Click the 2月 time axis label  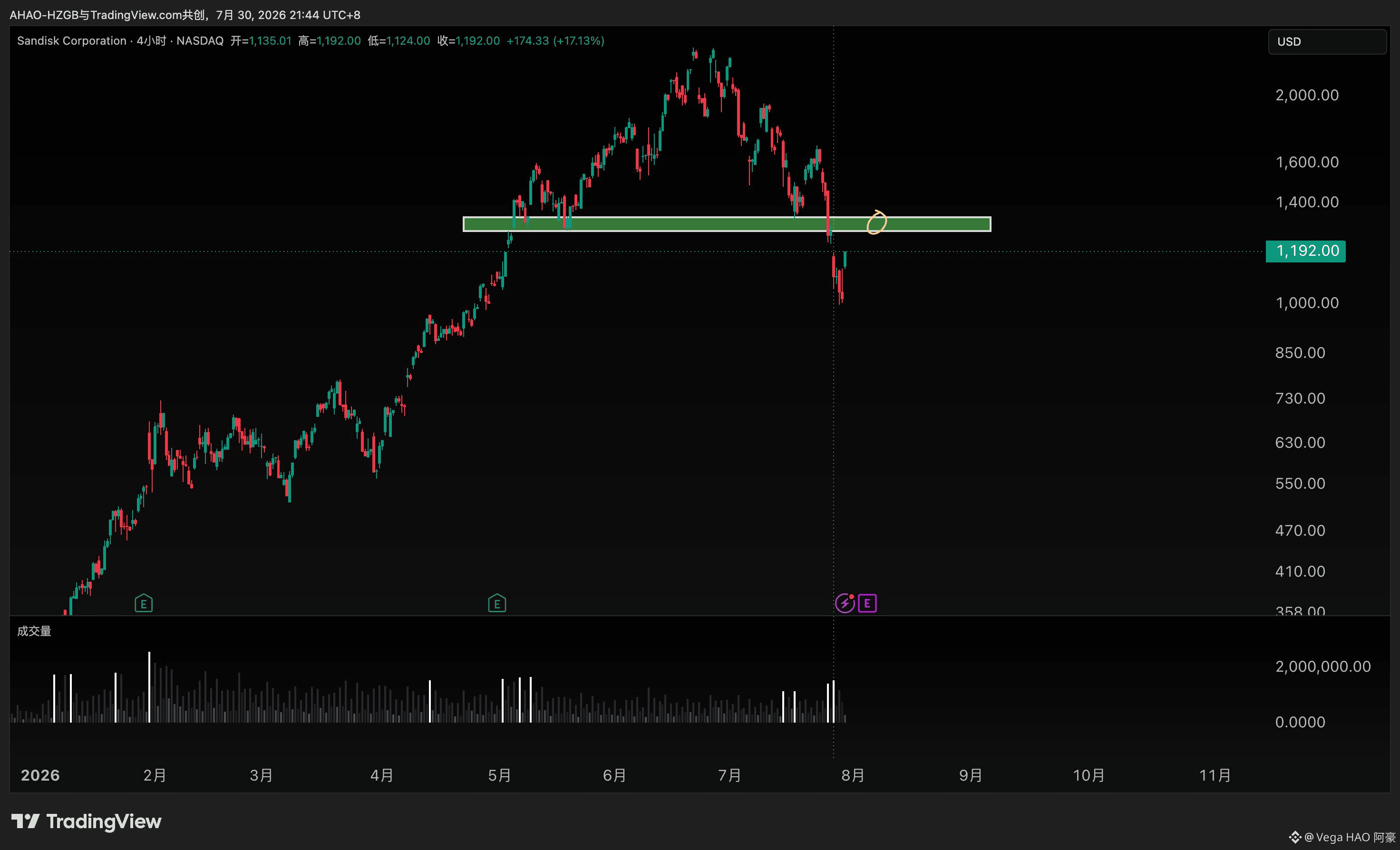tap(155, 775)
